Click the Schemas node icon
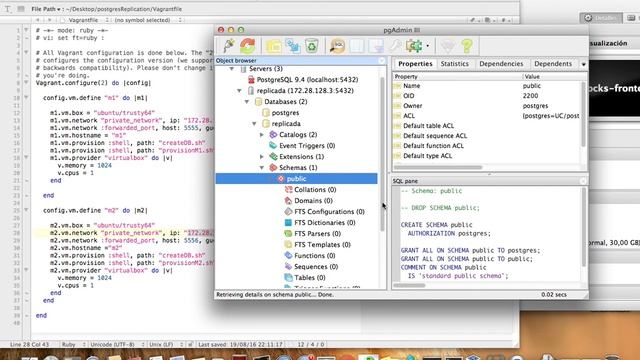The image size is (640, 360). point(273,168)
